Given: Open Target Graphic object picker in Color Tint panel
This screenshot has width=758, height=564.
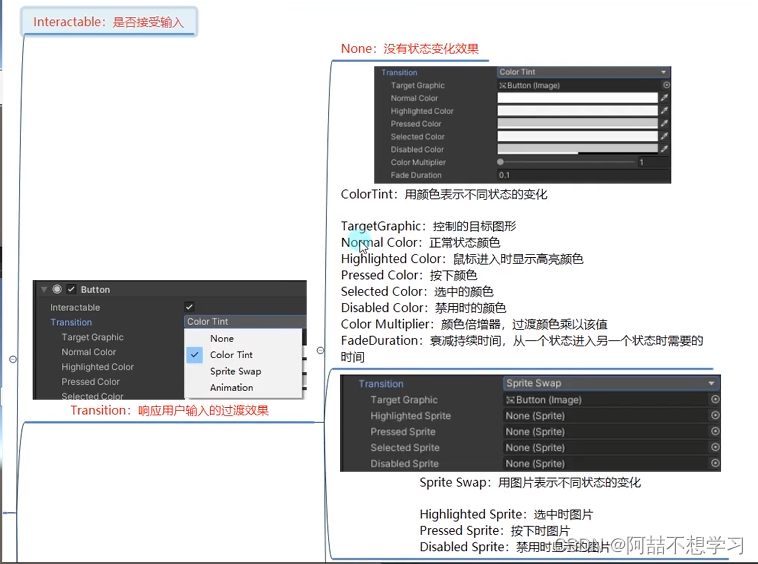Looking at the screenshot, I should tap(666, 85).
